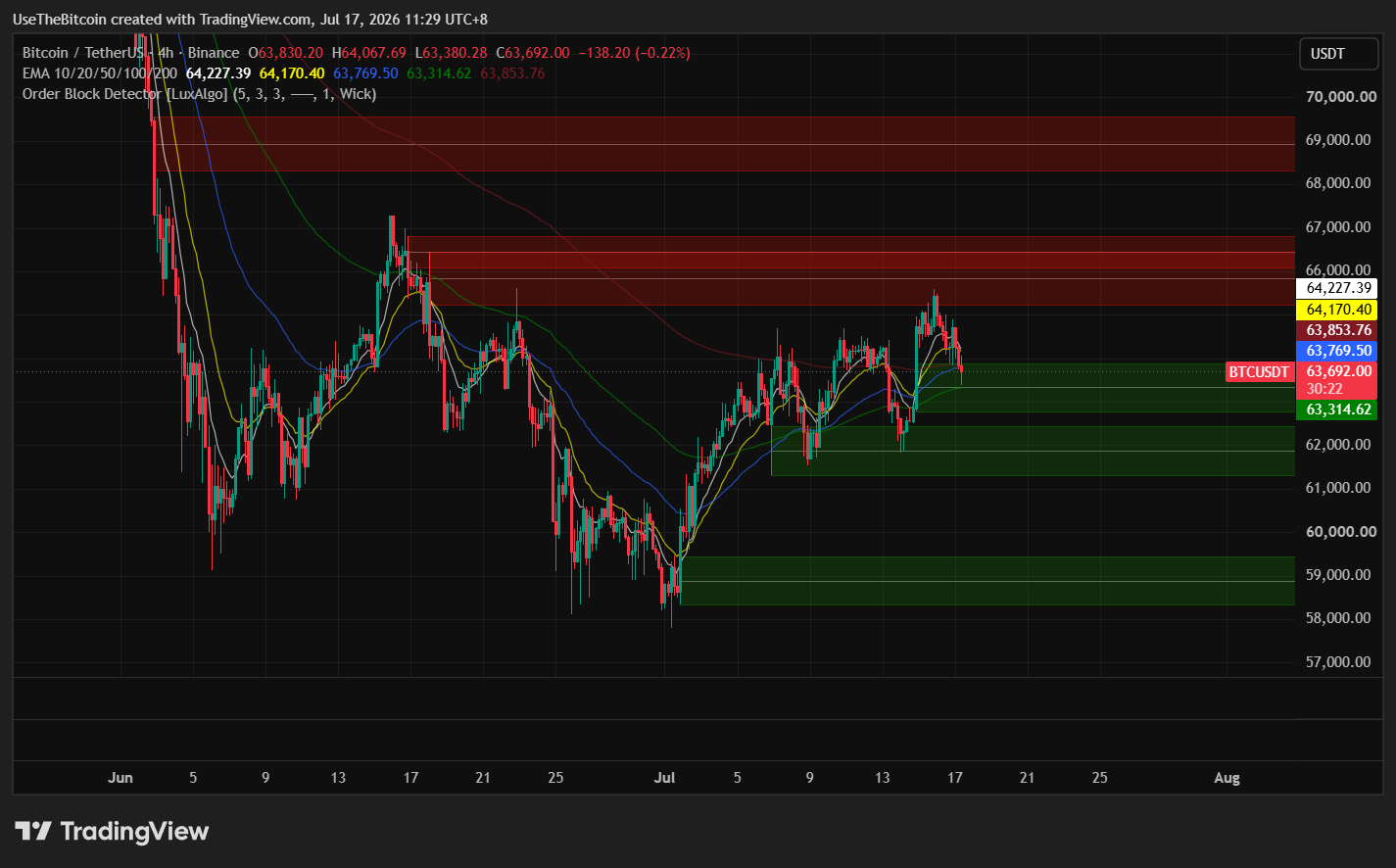Click the Jul label on the time axis
1396x868 pixels.
665,778
